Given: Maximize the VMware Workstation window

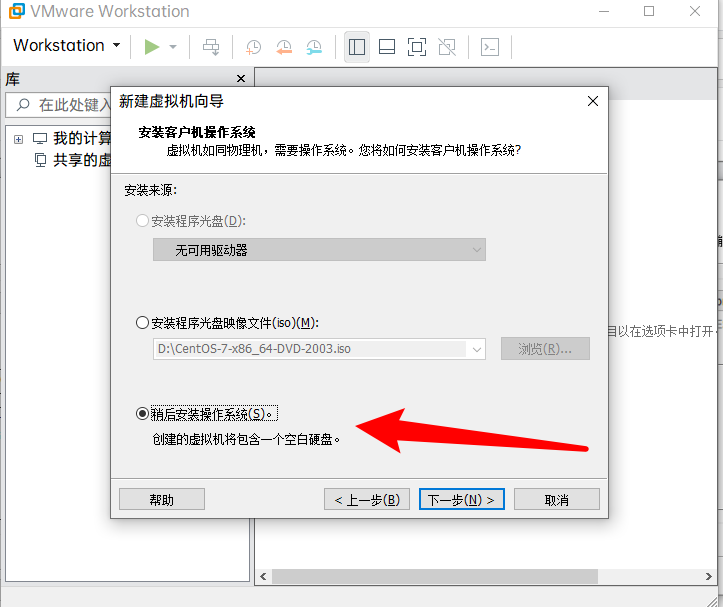Looking at the screenshot, I should click(x=649, y=11).
